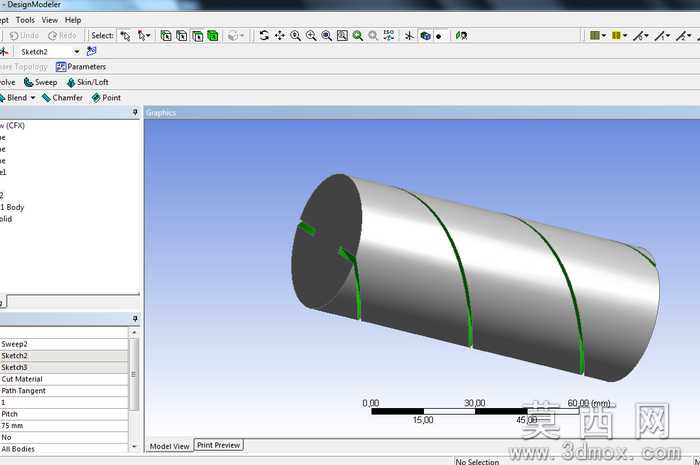Select the Rotate view tool

264,35
